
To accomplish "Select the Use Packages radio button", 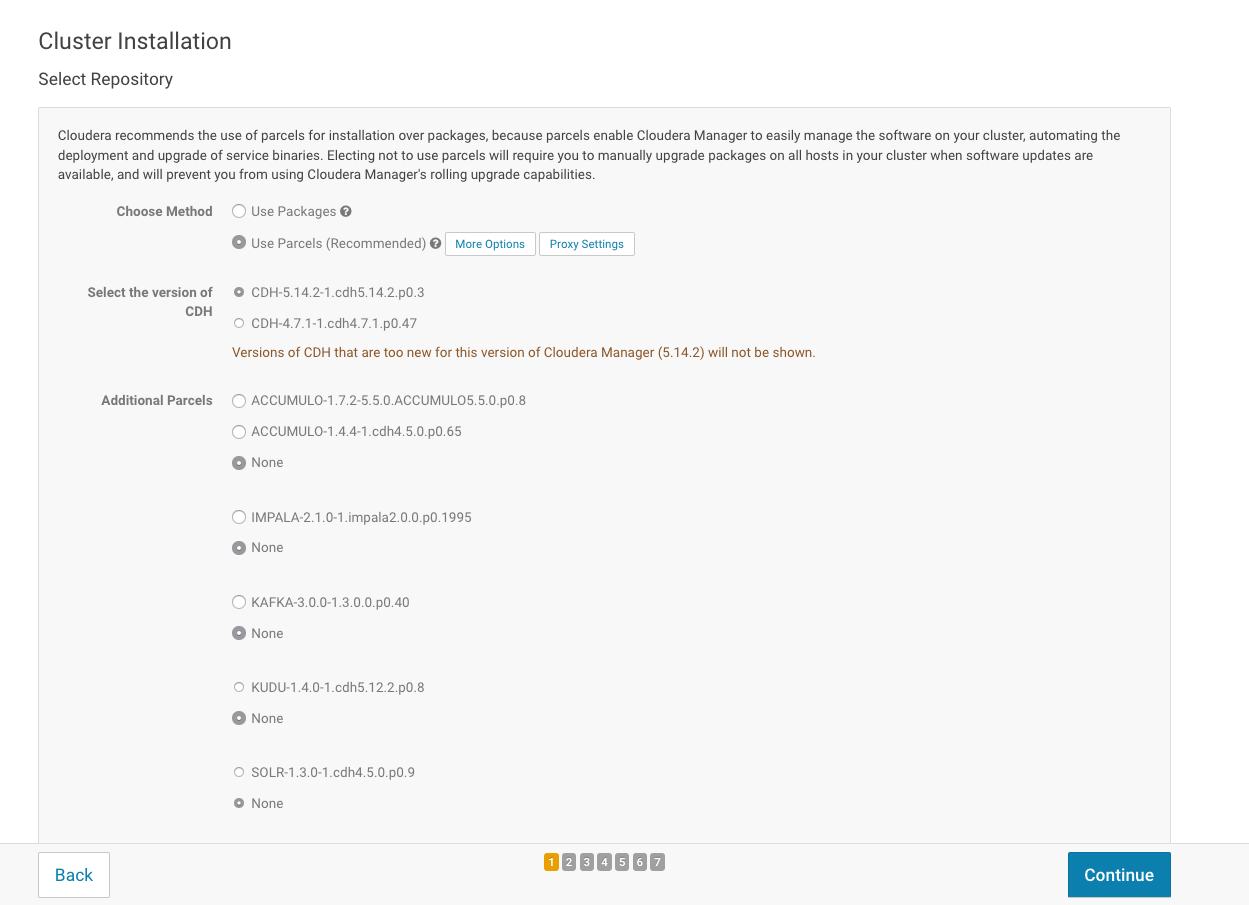I will pos(239,212).
